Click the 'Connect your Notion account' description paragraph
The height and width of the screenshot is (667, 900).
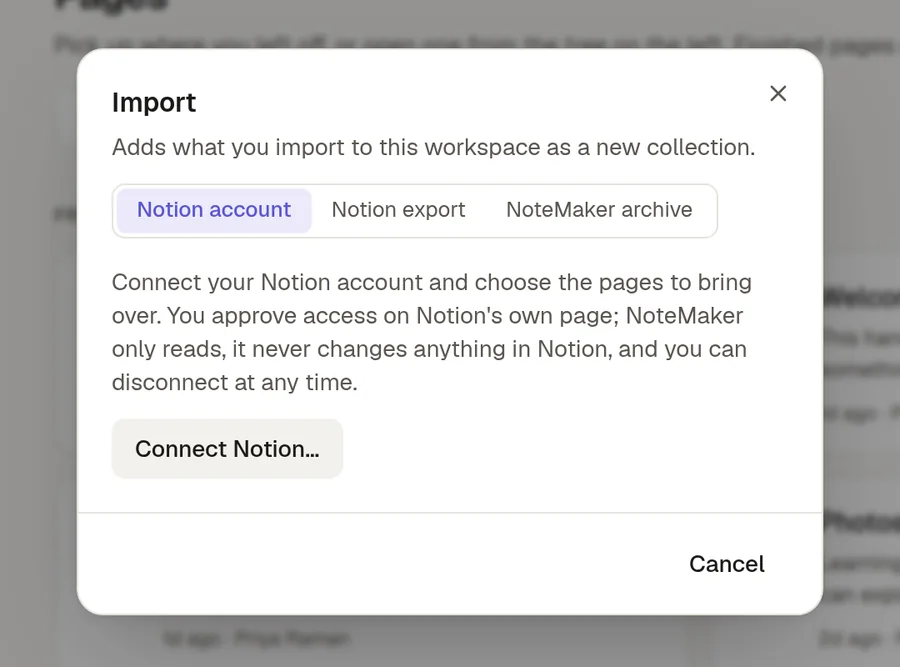tap(432, 332)
